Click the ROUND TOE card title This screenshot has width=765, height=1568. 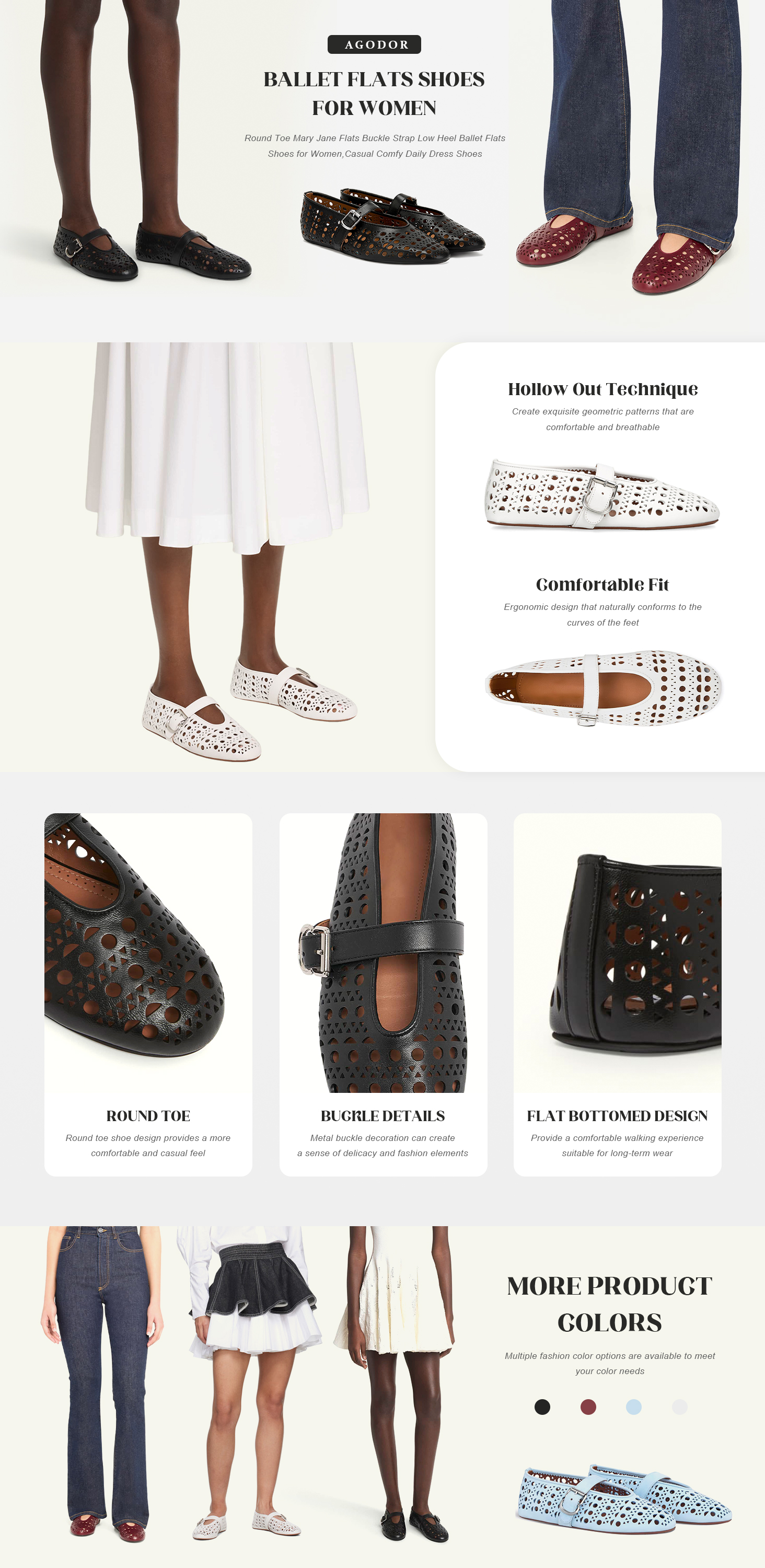(x=148, y=1116)
